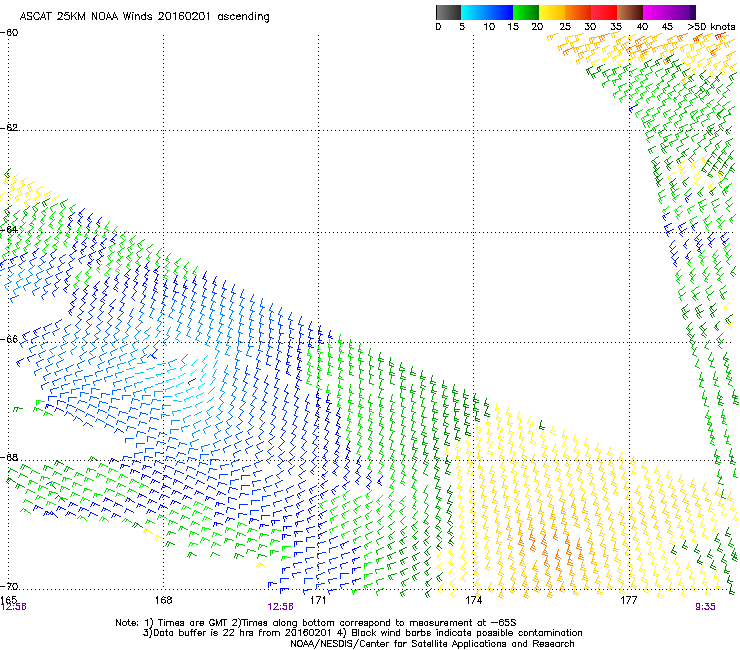This screenshot has width=740, height=650.
Task: Click the note line starting 'Note: 1) Times are GMT'
Action: (316, 623)
